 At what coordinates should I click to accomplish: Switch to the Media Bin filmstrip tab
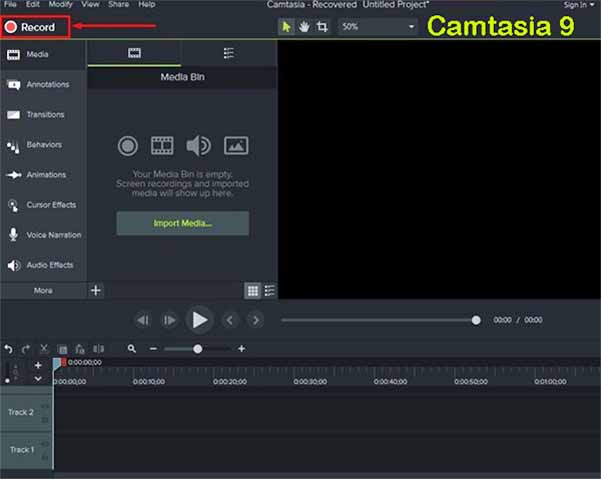click(x=134, y=53)
